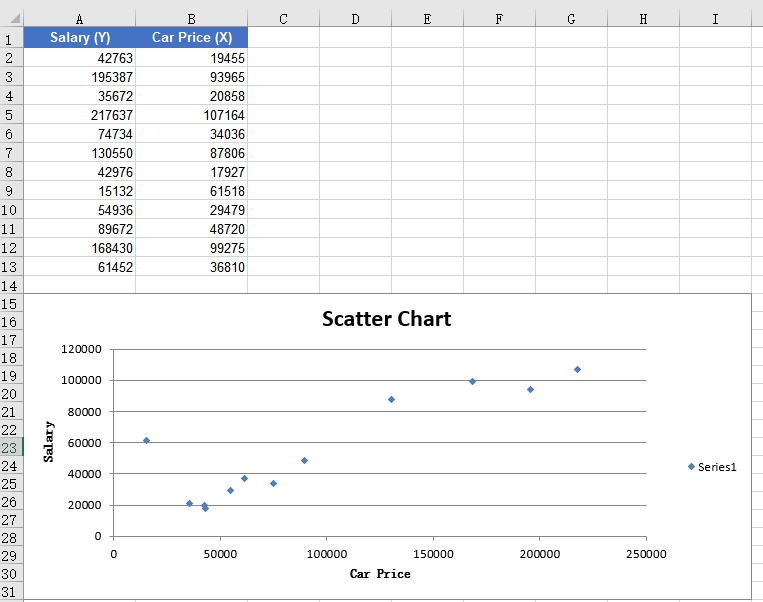Image resolution: width=763 pixels, height=602 pixels.
Task: Select cell with value 54936
Action: coord(79,210)
